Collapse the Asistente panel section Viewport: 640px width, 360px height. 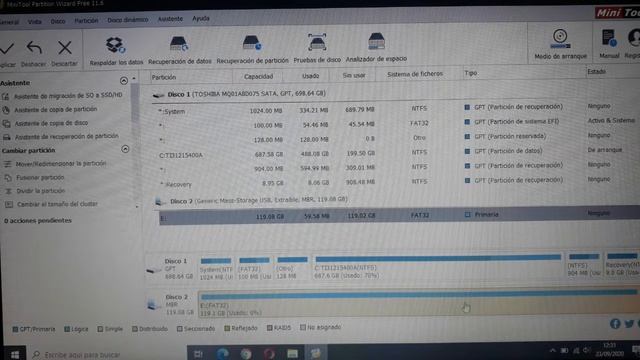click(124, 80)
